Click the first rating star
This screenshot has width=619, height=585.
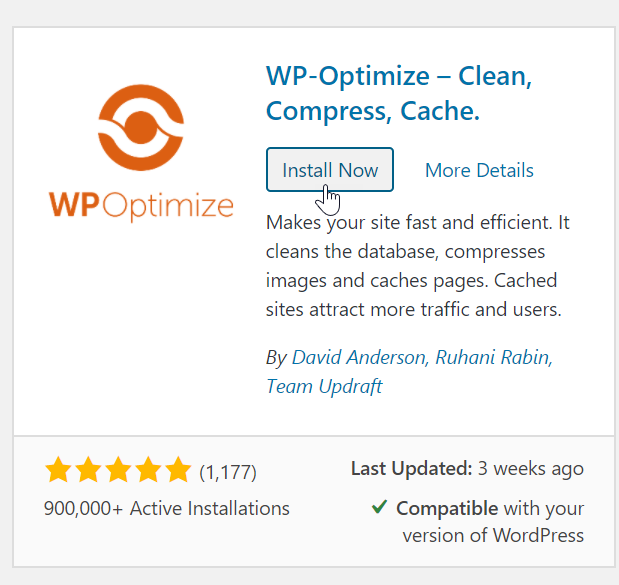point(57,470)
